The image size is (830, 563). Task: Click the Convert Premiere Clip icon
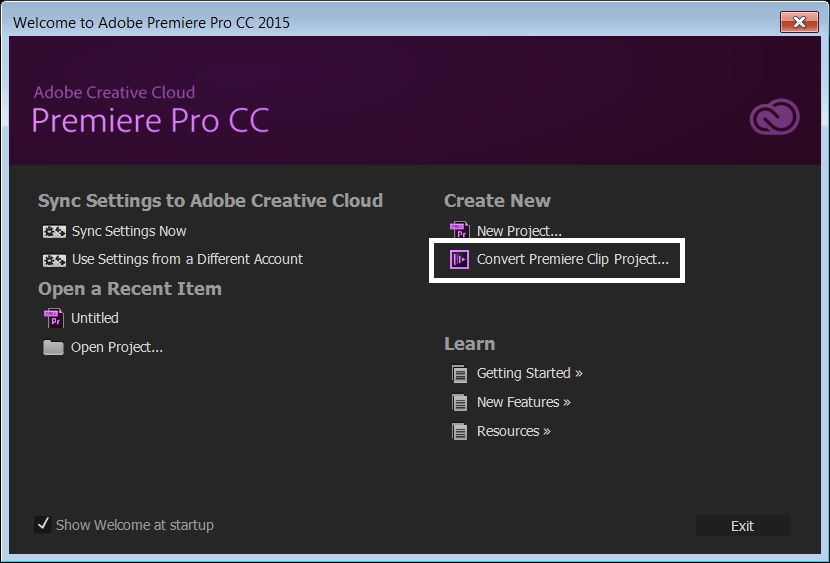(x=460, y=260)
